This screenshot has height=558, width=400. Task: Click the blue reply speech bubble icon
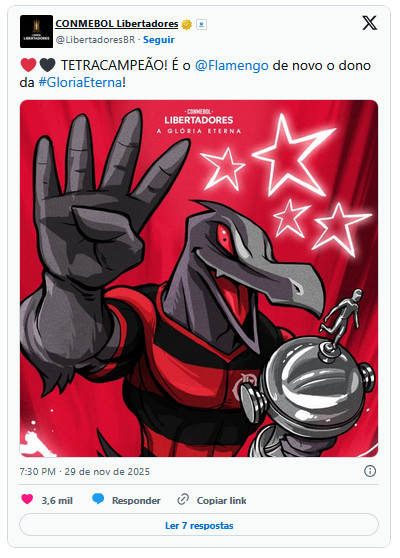tap(98, 499)
